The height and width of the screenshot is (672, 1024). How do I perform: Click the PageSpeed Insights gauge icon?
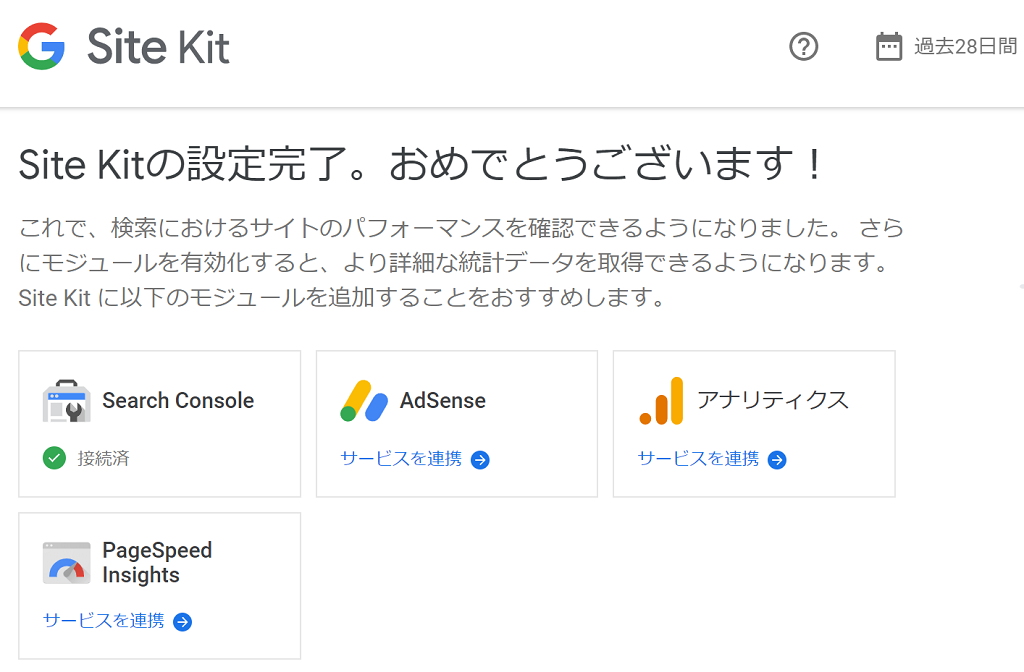66,563
